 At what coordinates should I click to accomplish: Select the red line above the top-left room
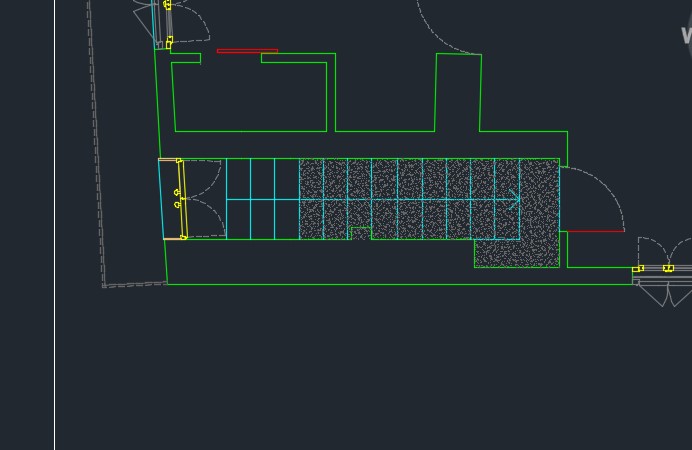pyautogui.click(x=247, y=50)
